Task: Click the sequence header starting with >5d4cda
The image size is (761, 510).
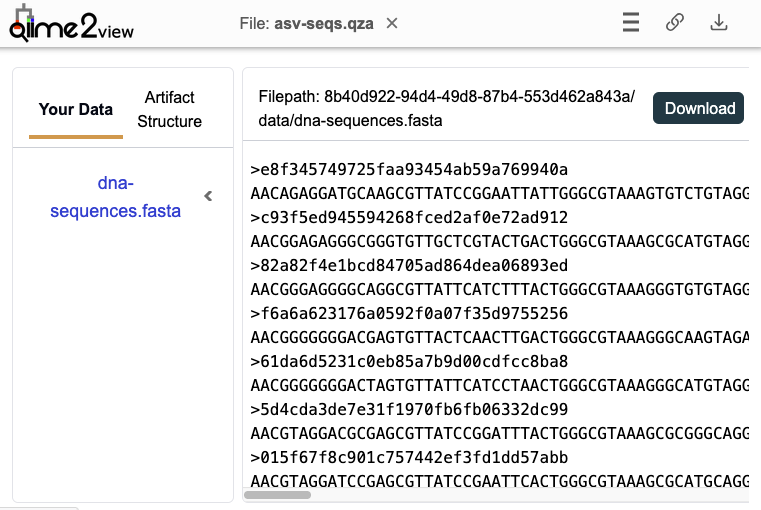Action: pos(409,409)
